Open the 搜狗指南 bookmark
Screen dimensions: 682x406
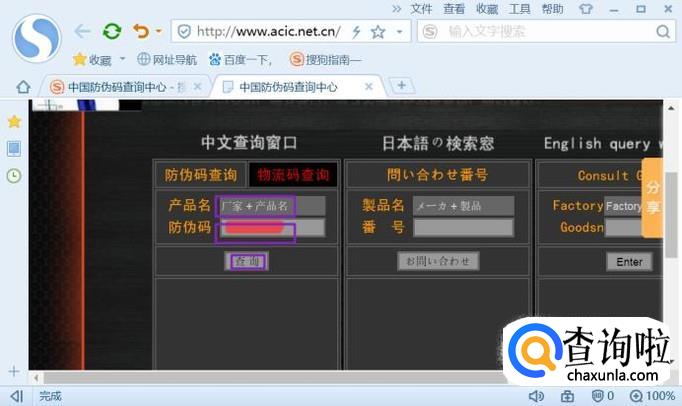click(325, 59)
